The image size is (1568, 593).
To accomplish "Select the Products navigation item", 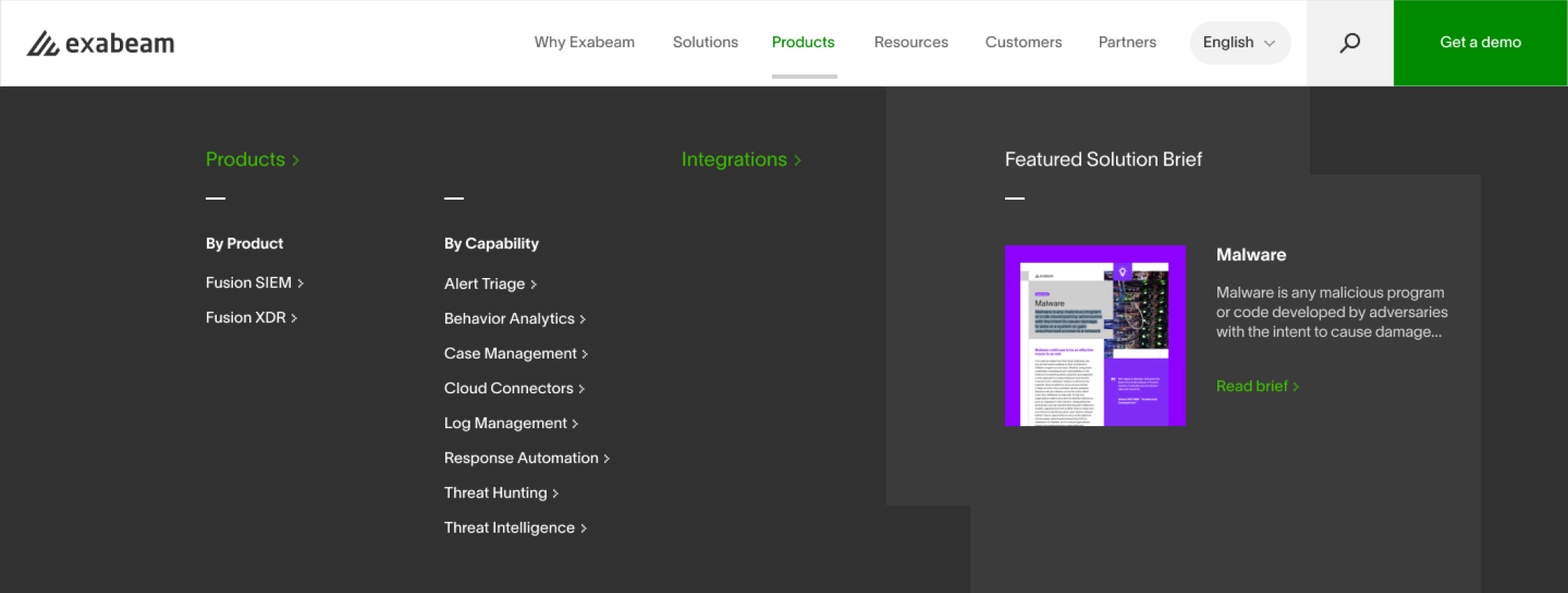I will (x=803, y=42).
